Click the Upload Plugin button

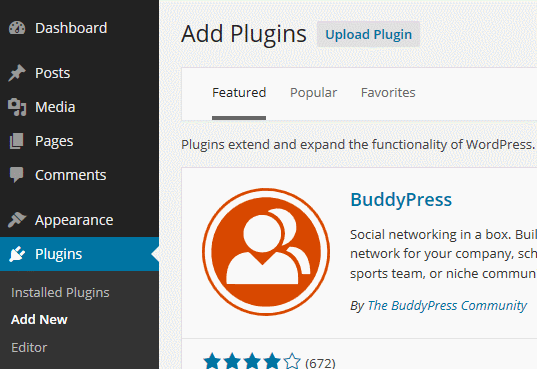(368, 34)
